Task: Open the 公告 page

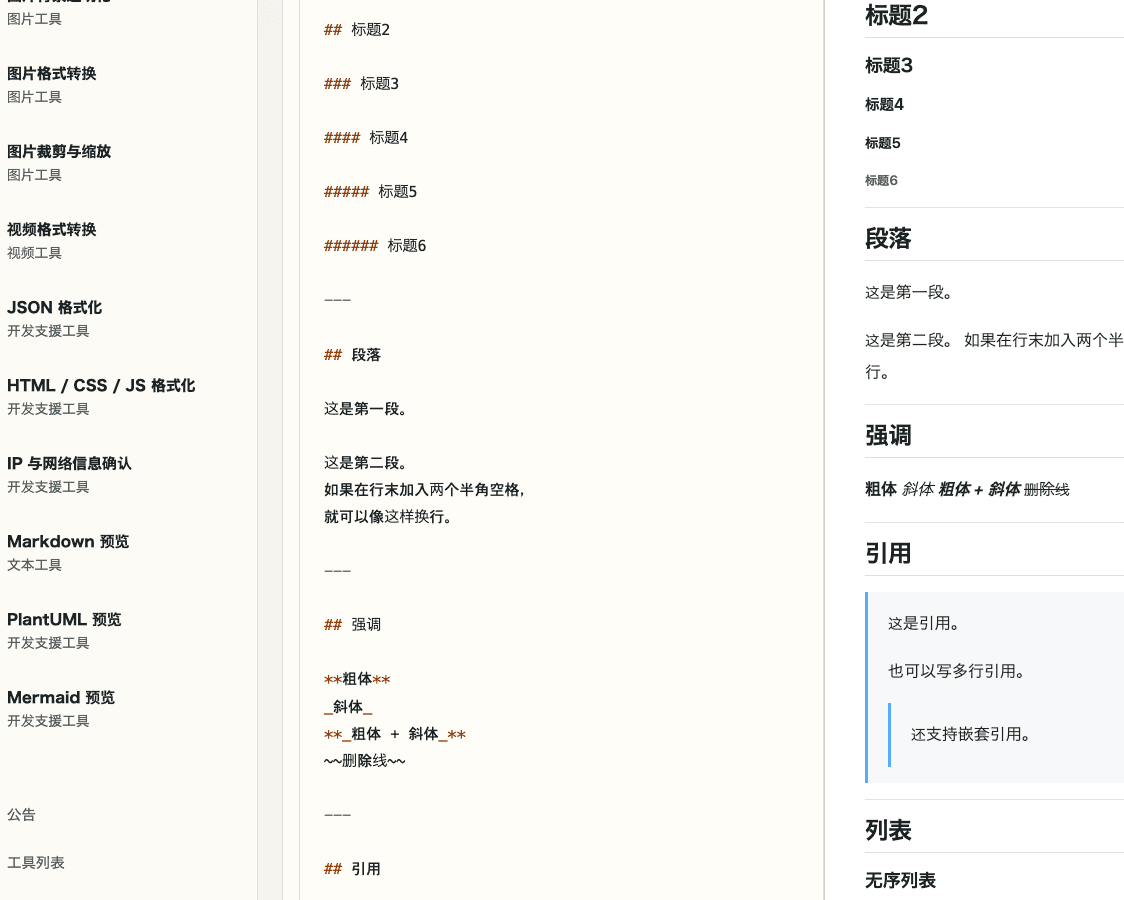Action: (21, 815)
